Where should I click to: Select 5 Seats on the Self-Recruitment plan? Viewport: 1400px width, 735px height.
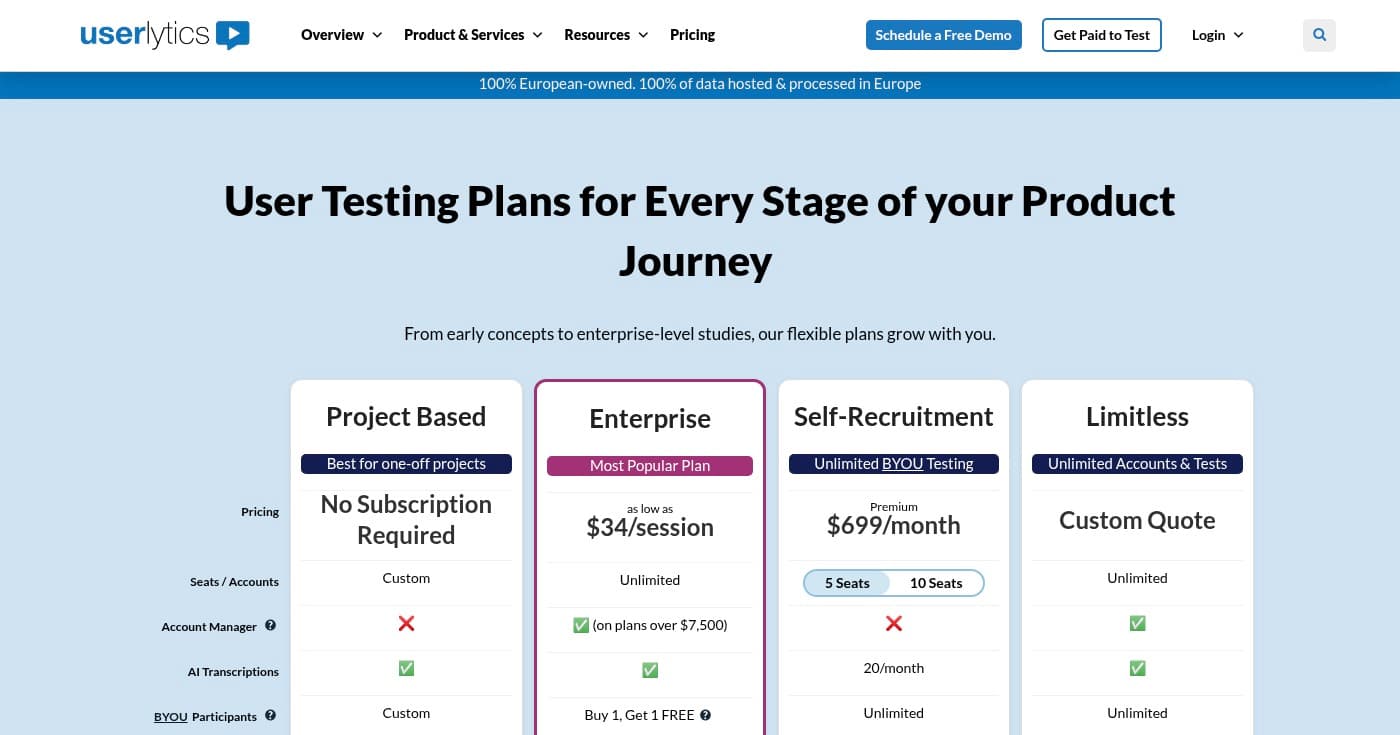click(847, 583)
